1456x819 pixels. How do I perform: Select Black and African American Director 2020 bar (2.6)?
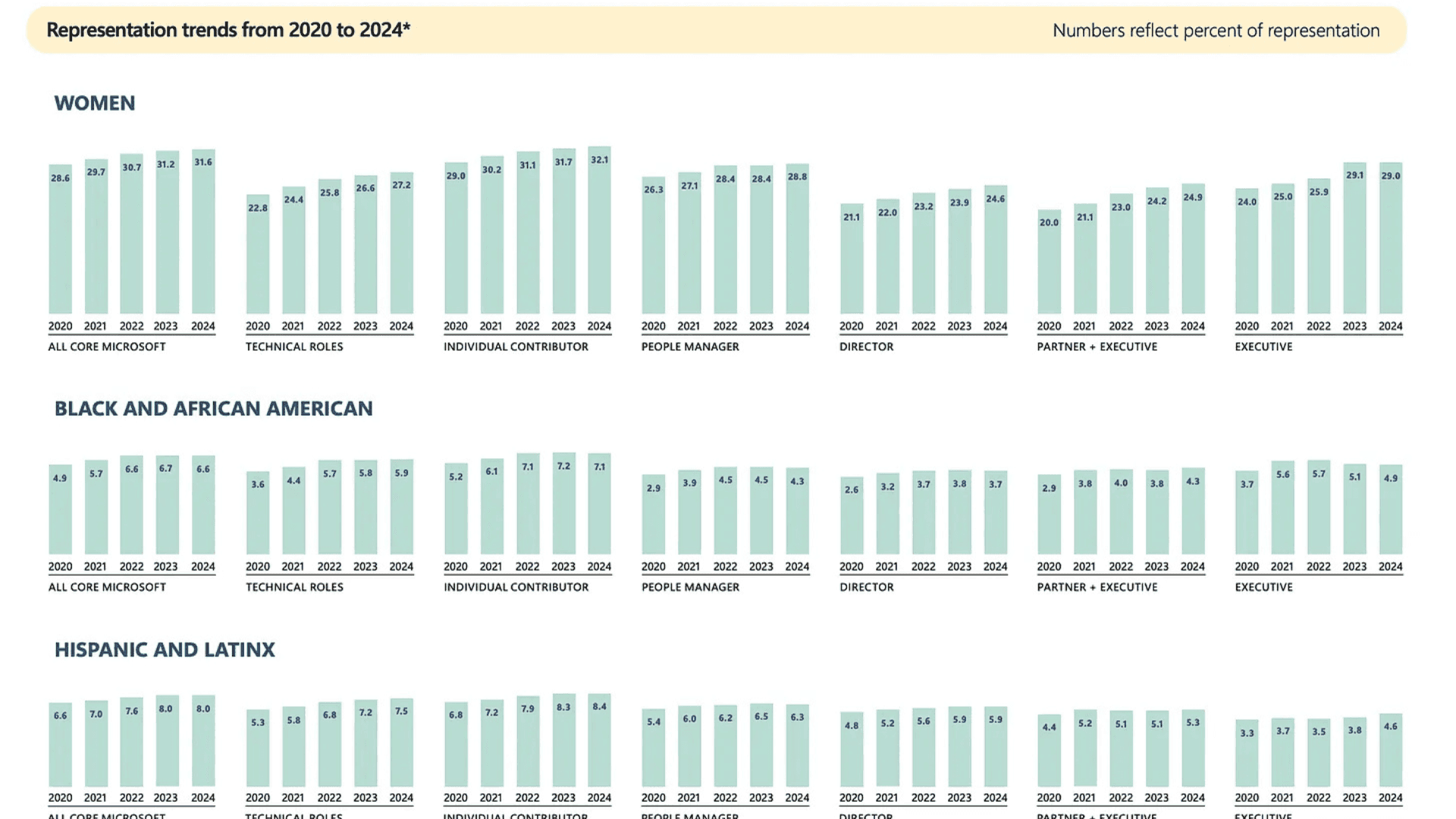pyautogui.click(x=852, y=516)
